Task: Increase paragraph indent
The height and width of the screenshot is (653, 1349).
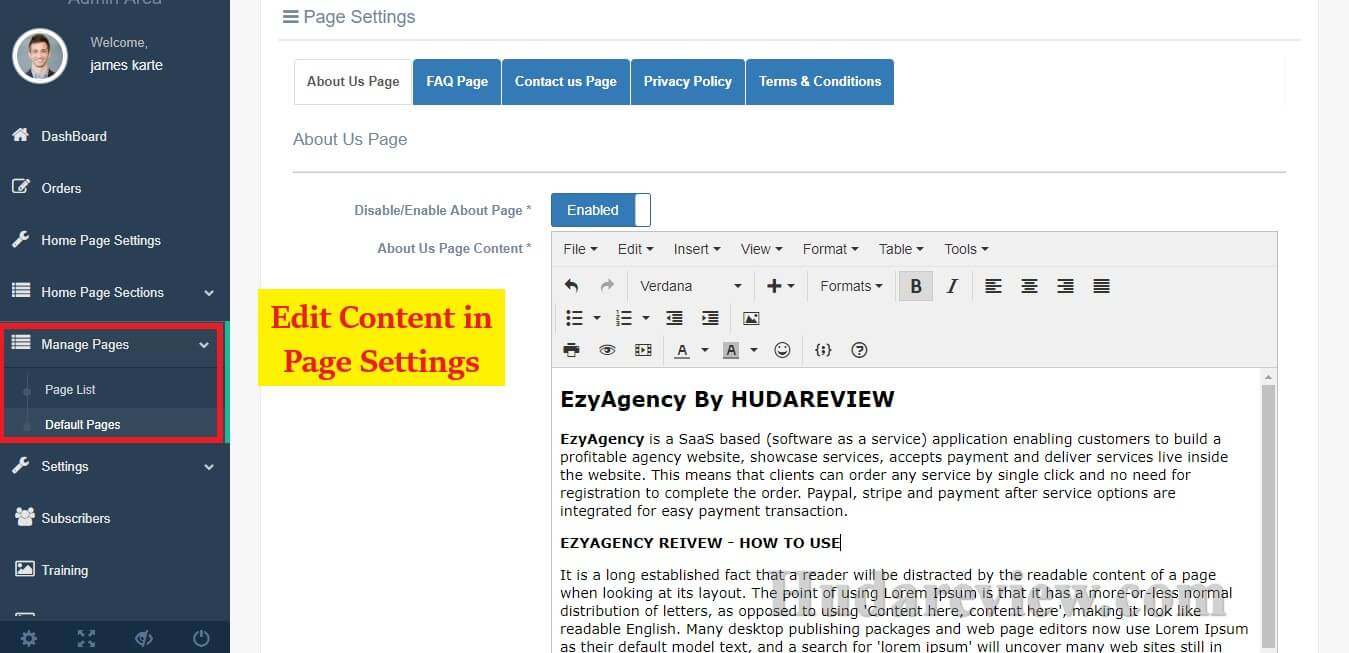Action: click(x=710, y=318)
